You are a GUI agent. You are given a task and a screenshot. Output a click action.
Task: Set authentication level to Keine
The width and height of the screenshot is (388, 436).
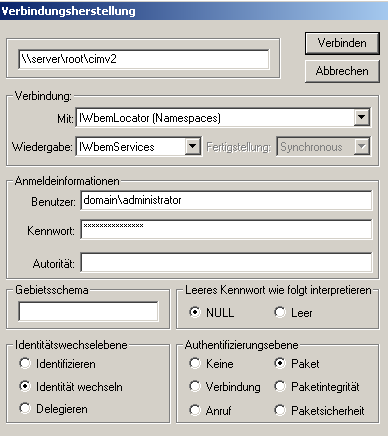point(211,364)
